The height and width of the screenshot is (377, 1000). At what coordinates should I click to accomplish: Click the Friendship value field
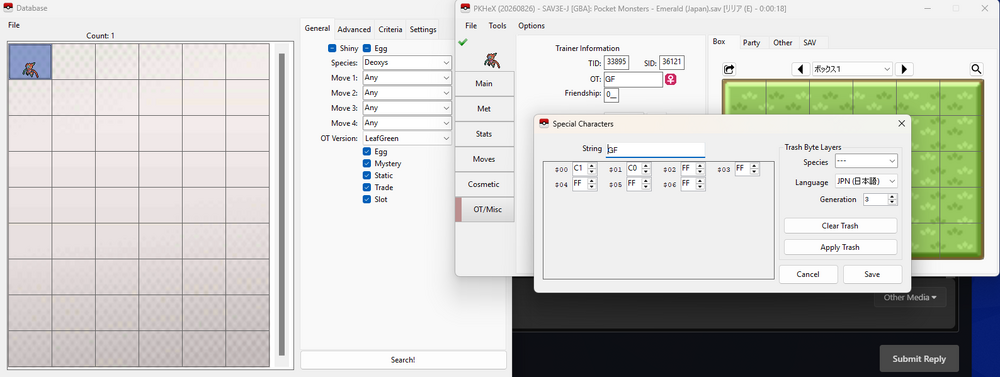(x=612, y=94)
